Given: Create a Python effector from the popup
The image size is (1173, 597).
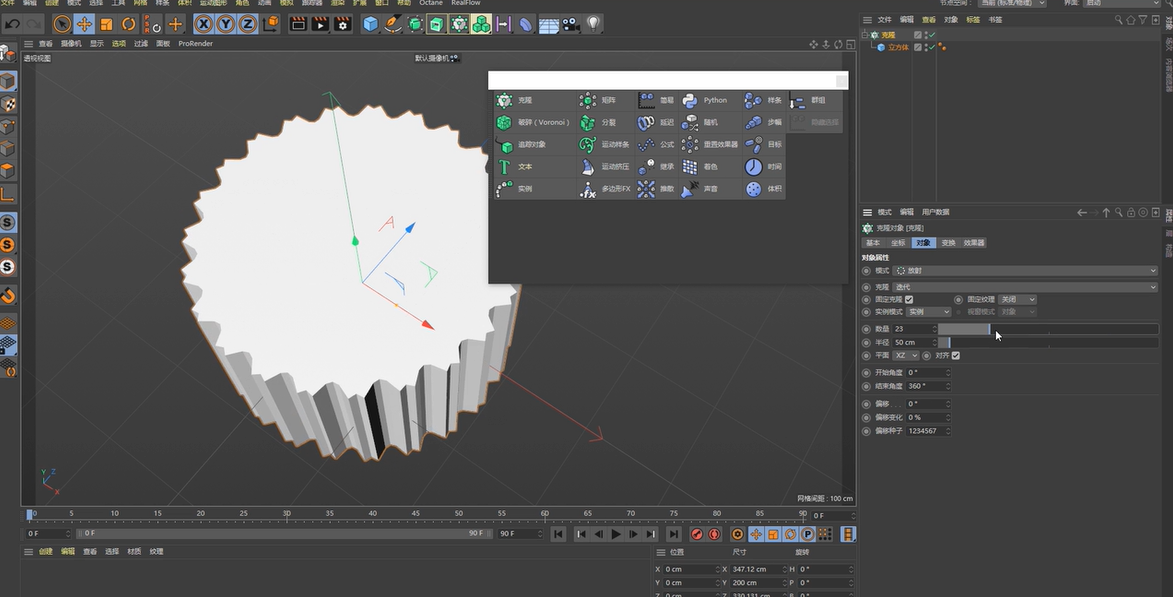Looking at the screenshot, I should pos(691,100).
